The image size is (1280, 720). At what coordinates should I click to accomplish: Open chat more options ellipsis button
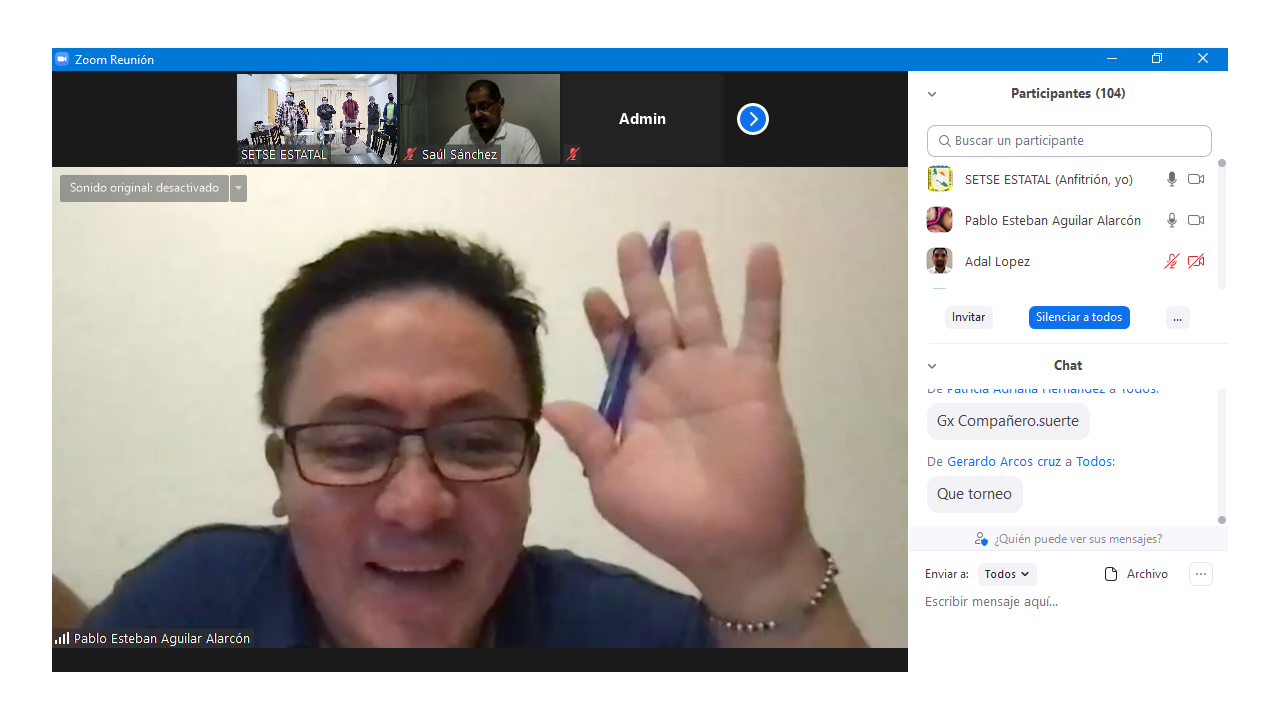pyautogui.click(x=1201, y=574)
